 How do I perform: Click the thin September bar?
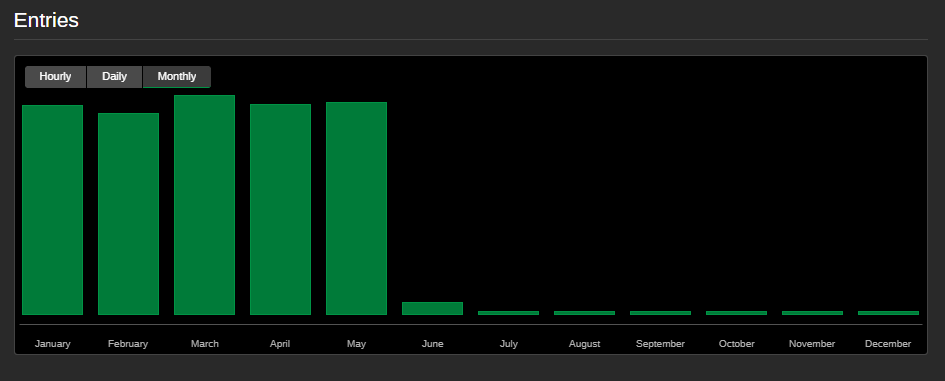[x=660, y=313]
